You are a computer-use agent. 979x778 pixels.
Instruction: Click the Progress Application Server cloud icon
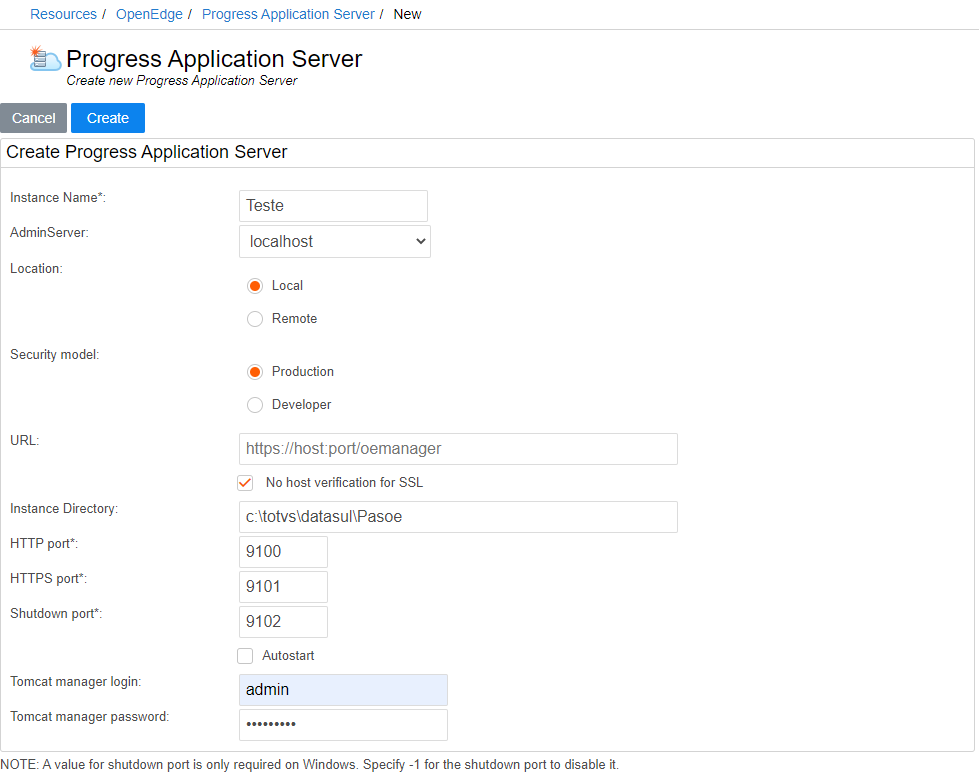46,59
